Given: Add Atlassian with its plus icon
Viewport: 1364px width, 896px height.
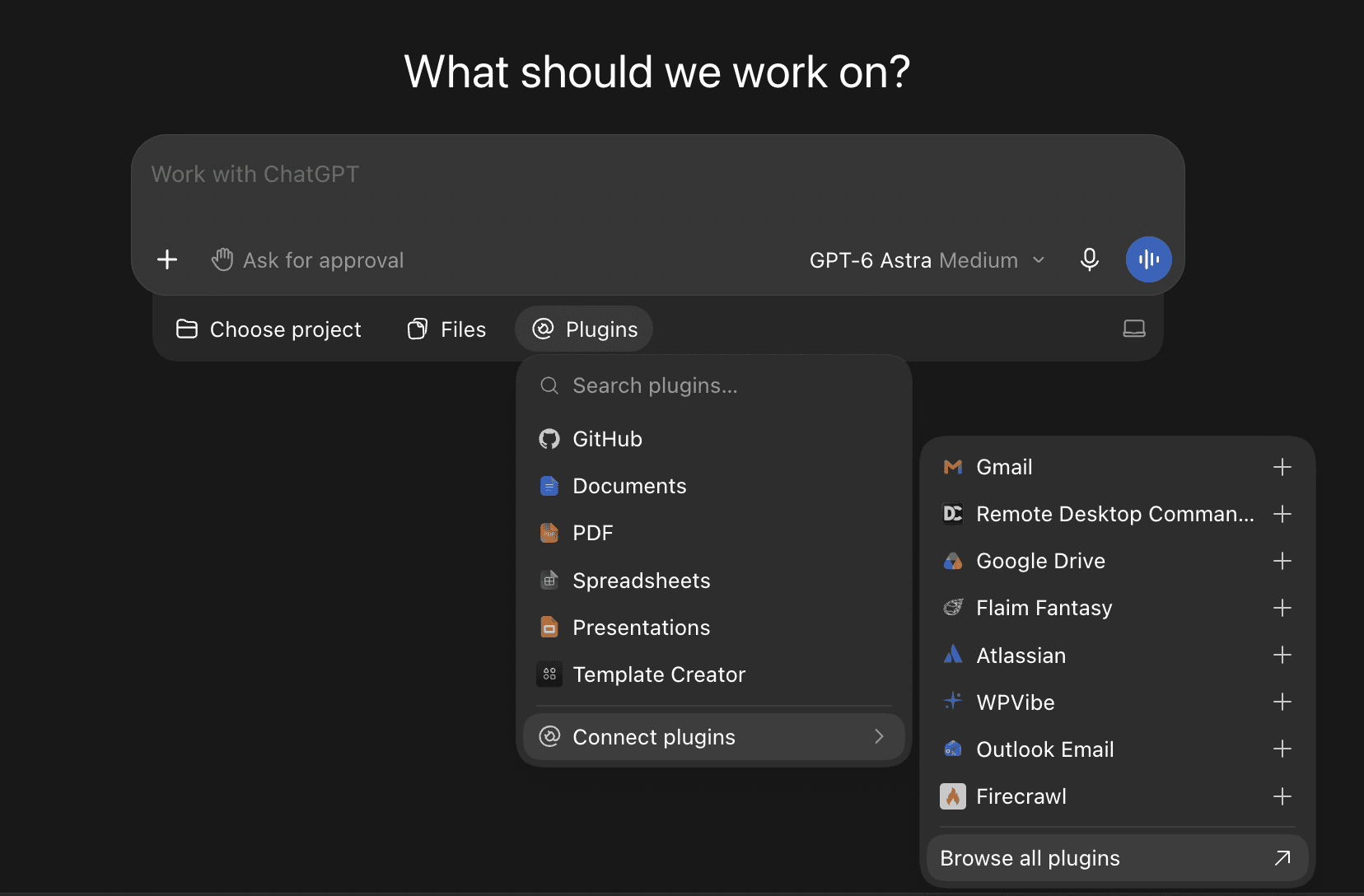Looking at the screenshot, I should click(x=1282, y=655).
